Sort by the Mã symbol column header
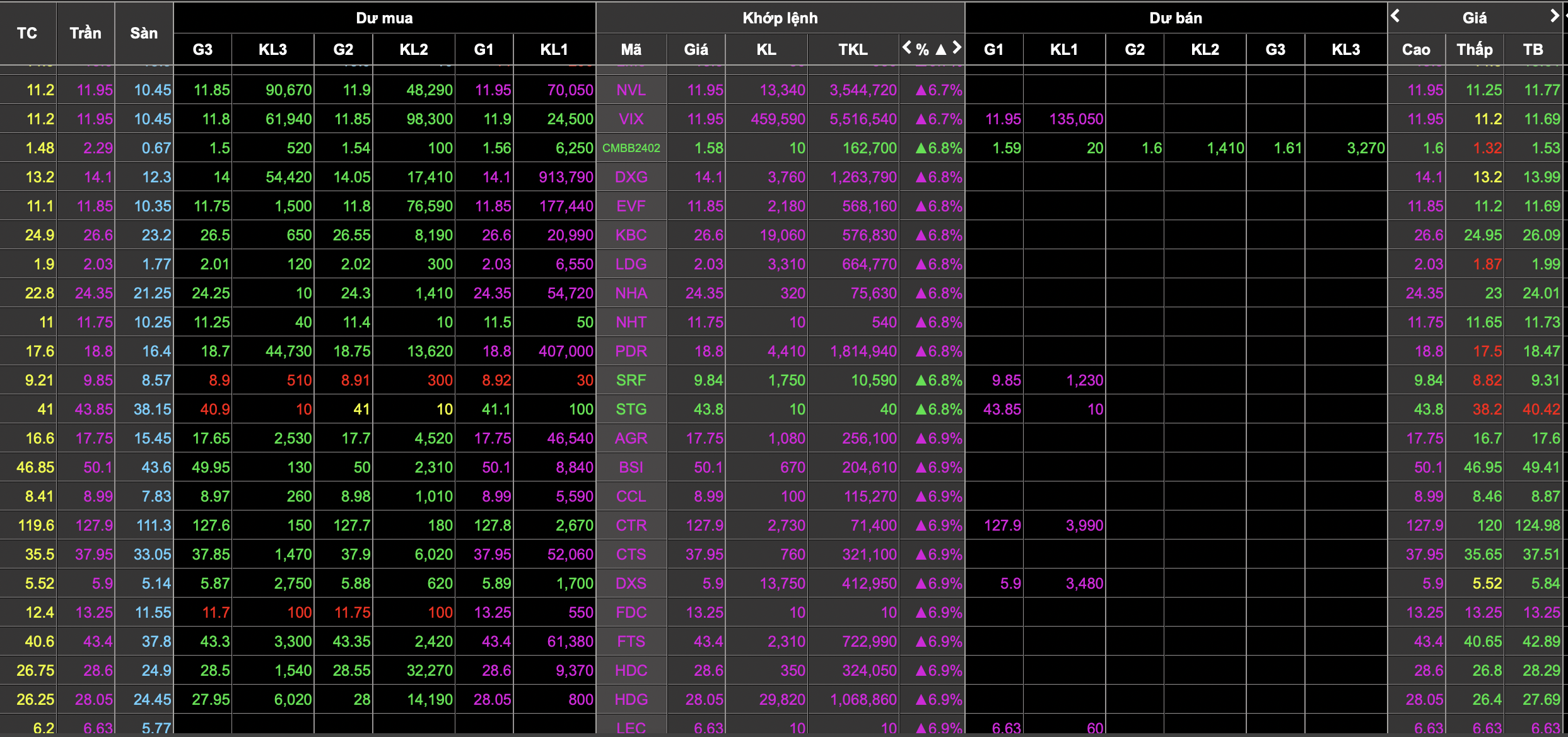This screenshot has width=1568, height=737. point(631,49)
